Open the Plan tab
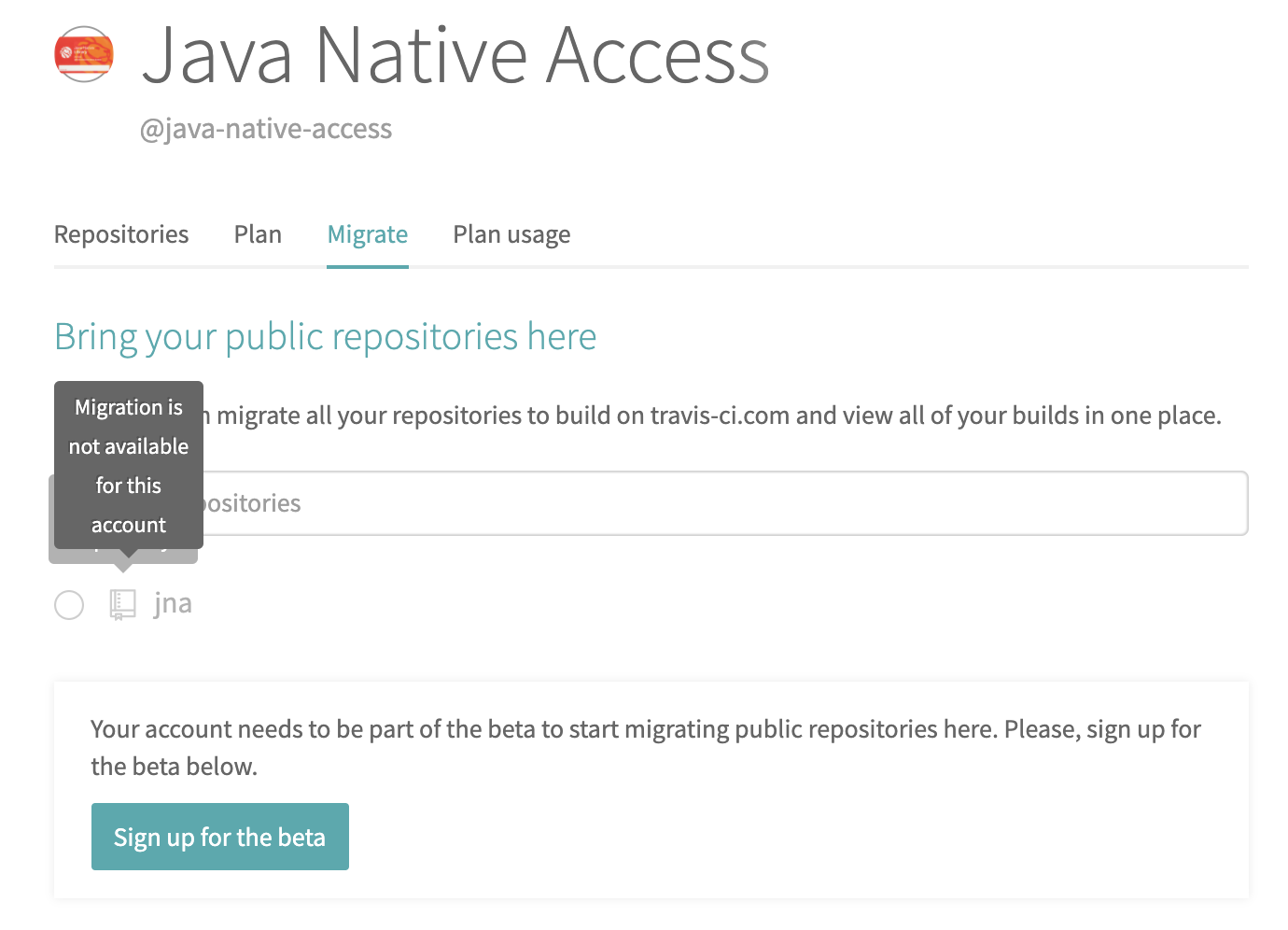The image size is (1288, 930). 258,234
